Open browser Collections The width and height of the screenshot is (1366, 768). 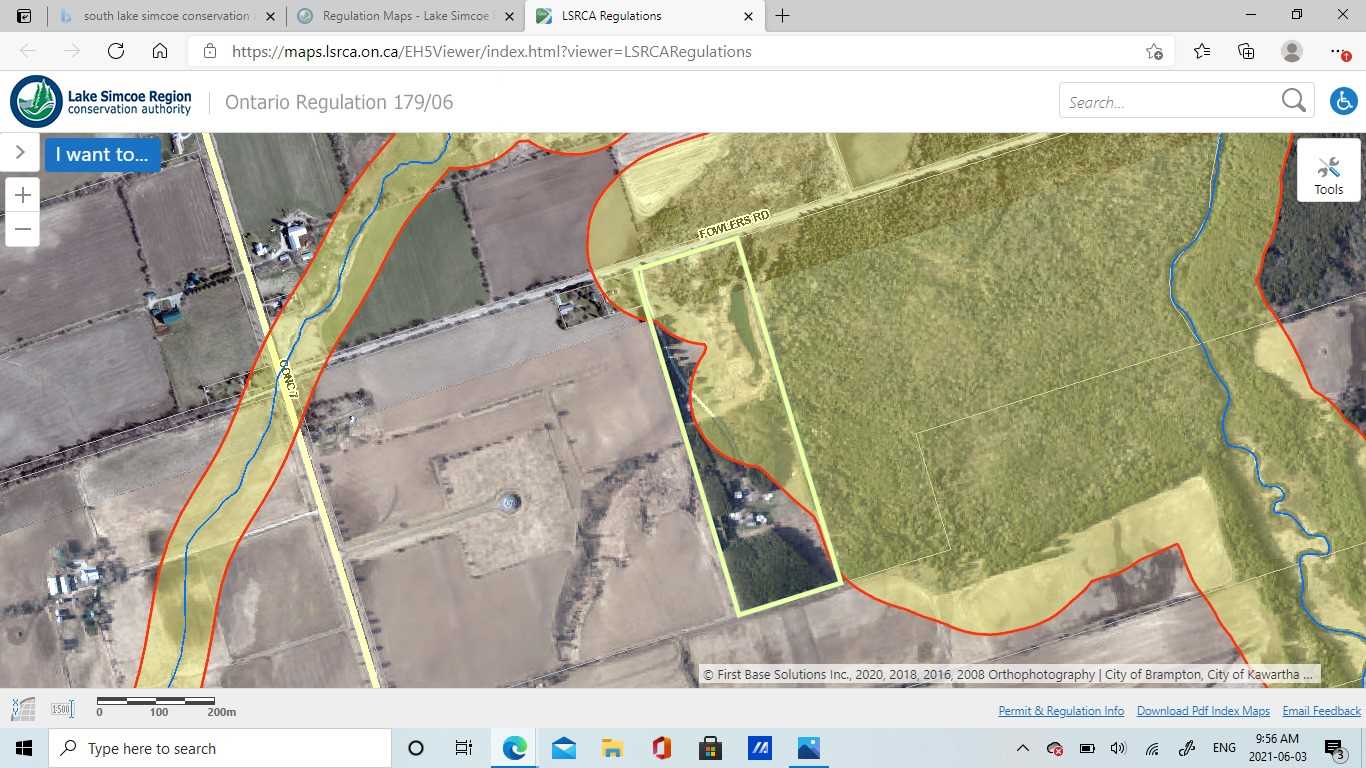(1246, 51)
